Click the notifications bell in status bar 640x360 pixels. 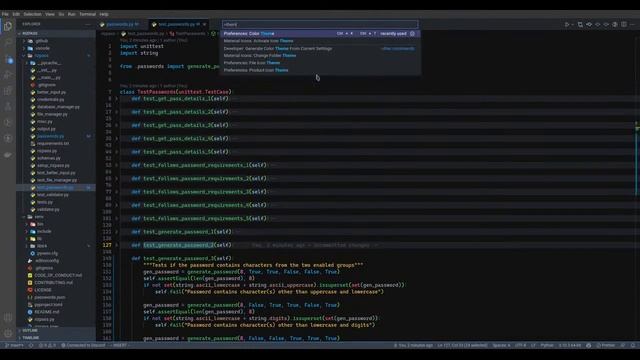[x=632, y=345]
